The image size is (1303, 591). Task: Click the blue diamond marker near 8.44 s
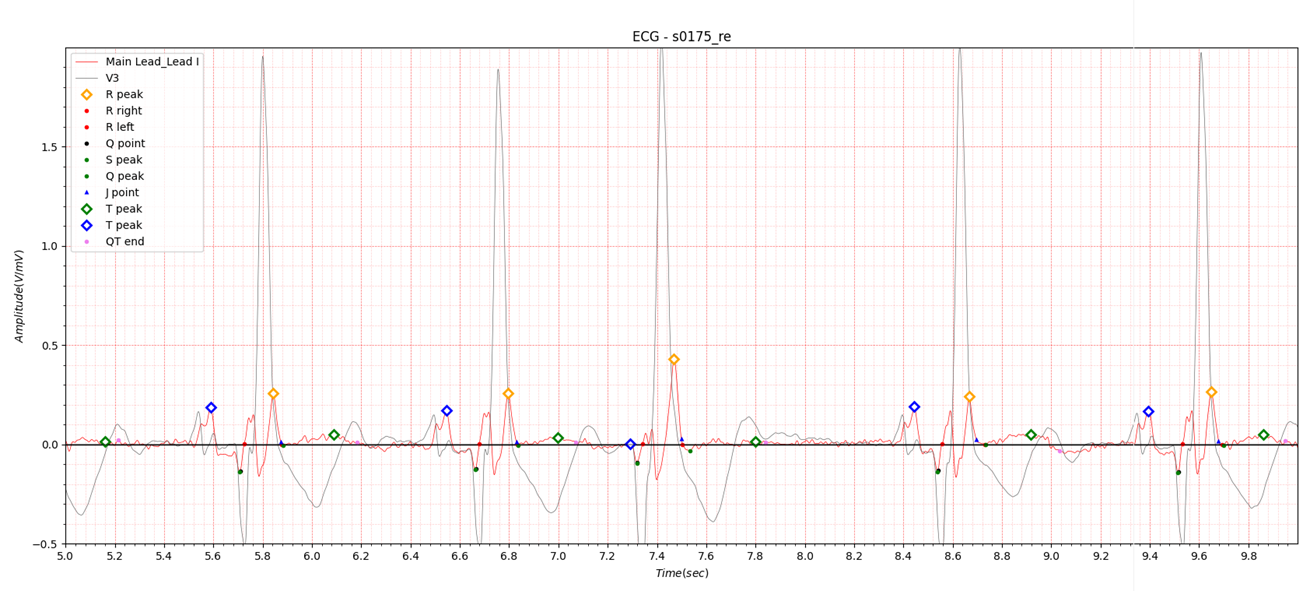click(914, 407)
